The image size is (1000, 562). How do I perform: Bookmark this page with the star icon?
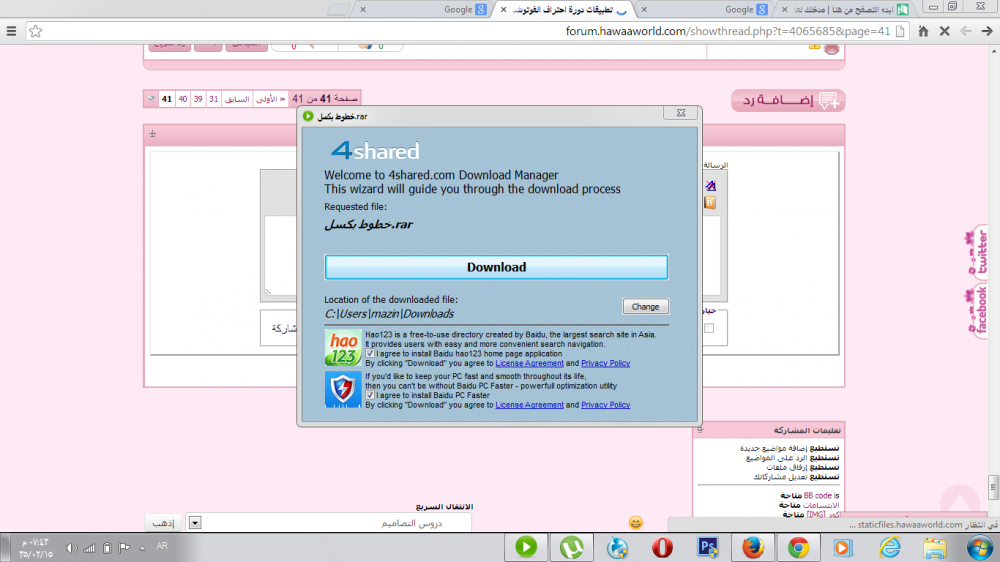point(36,31)
